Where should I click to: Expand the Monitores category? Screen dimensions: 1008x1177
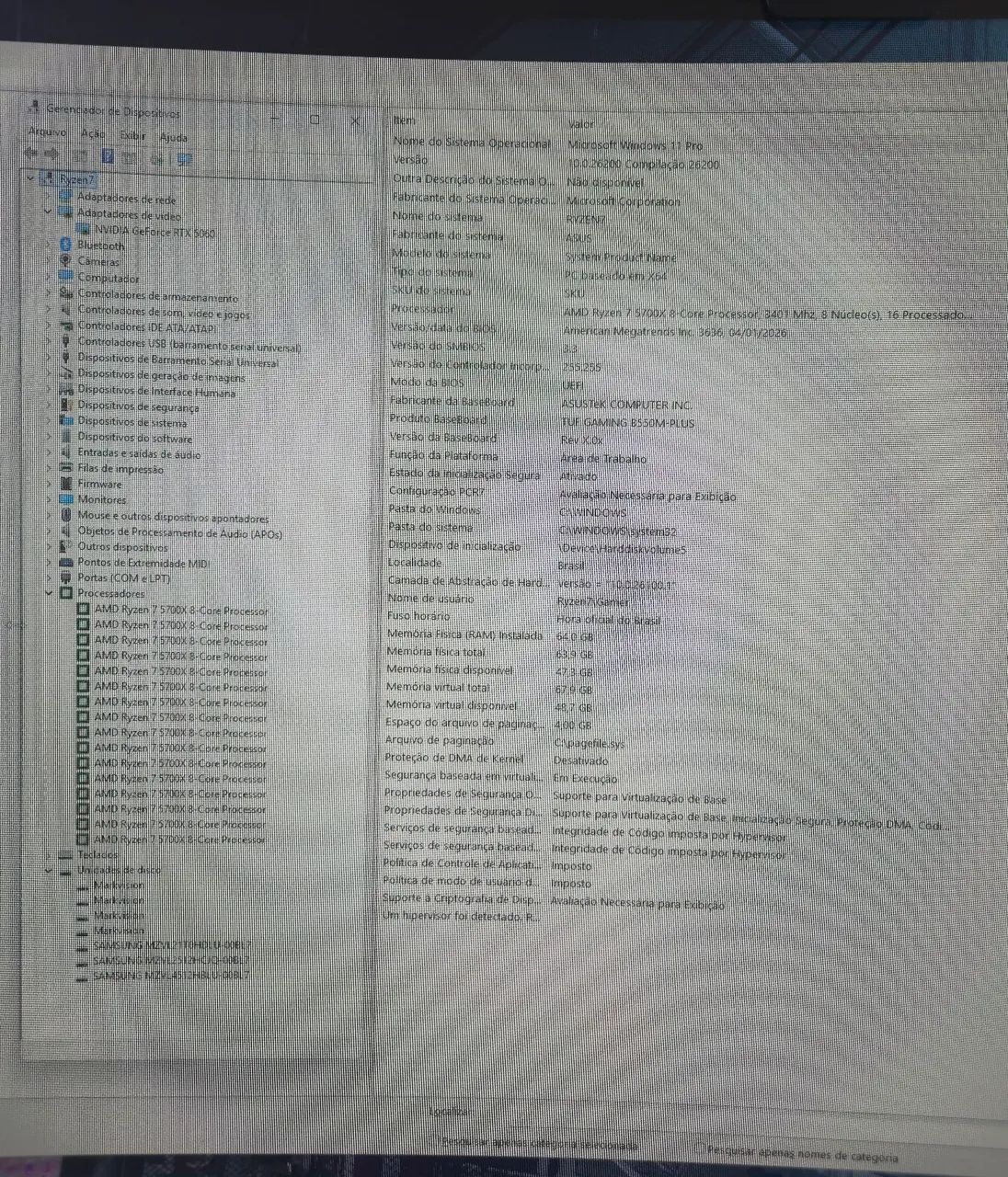point(49,498)
